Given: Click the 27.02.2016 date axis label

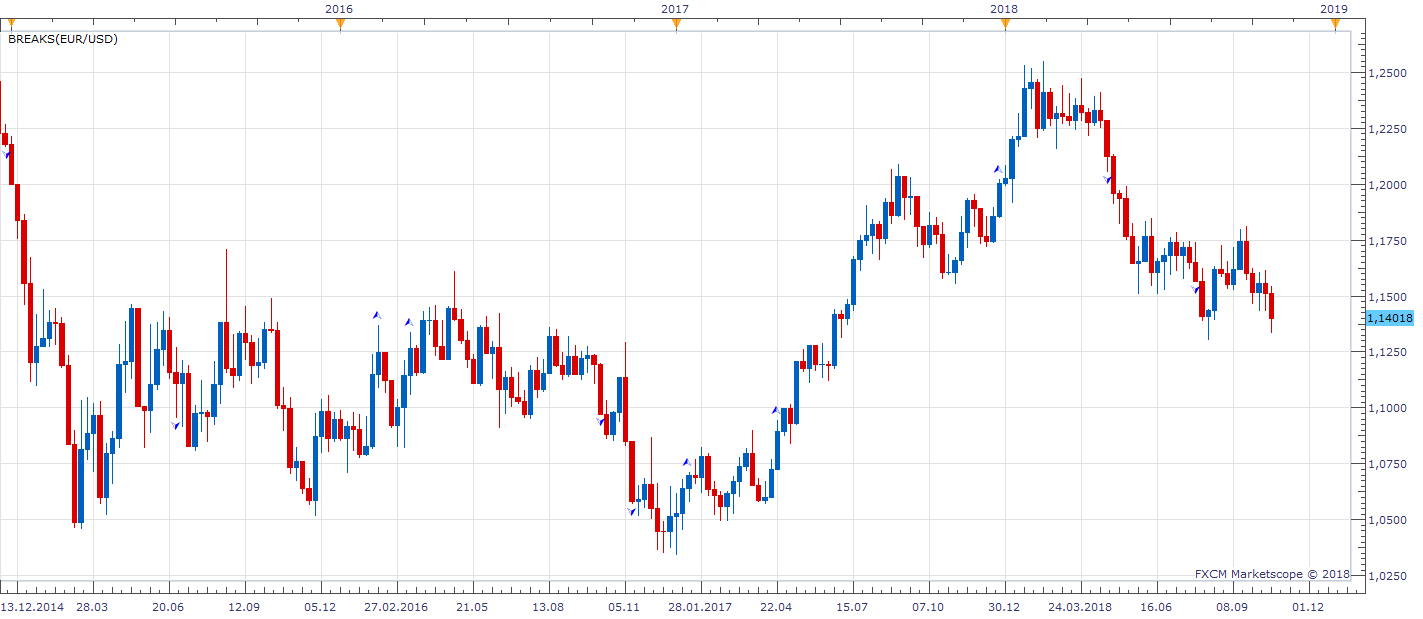Looking at the screenshot, I should pos(396,607).
